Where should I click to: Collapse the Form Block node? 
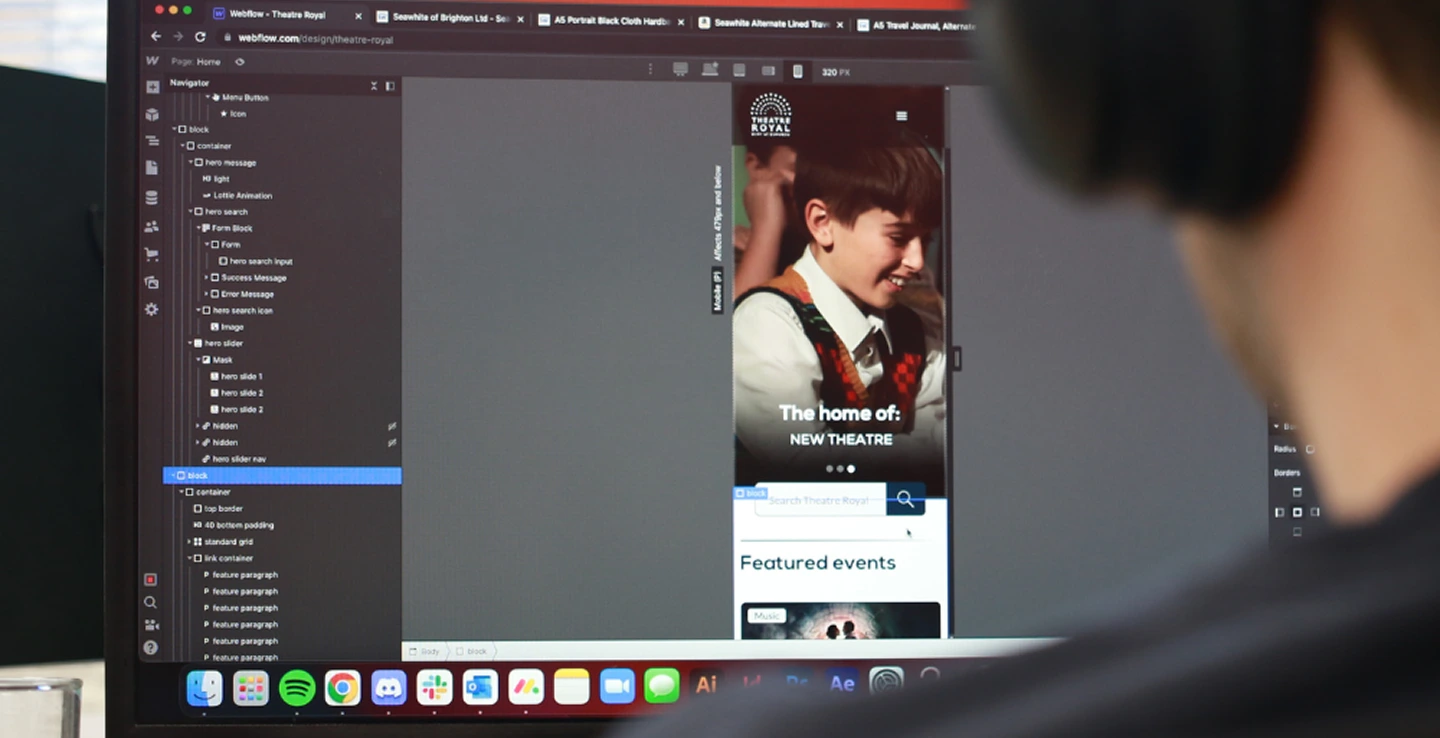[x=198, y=228]
